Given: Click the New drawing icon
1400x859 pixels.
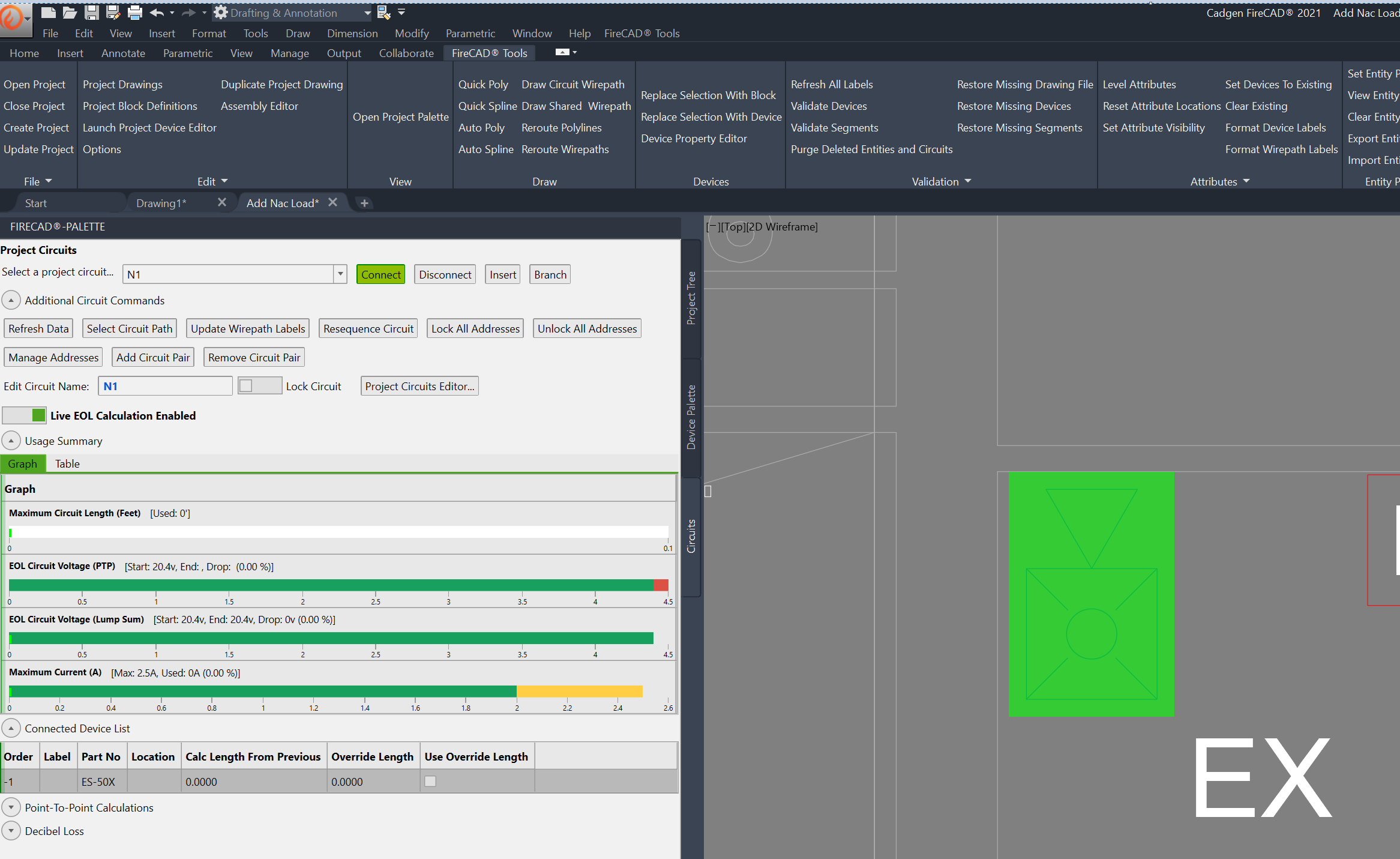Looking at the screenshot, I should [48, 12].
